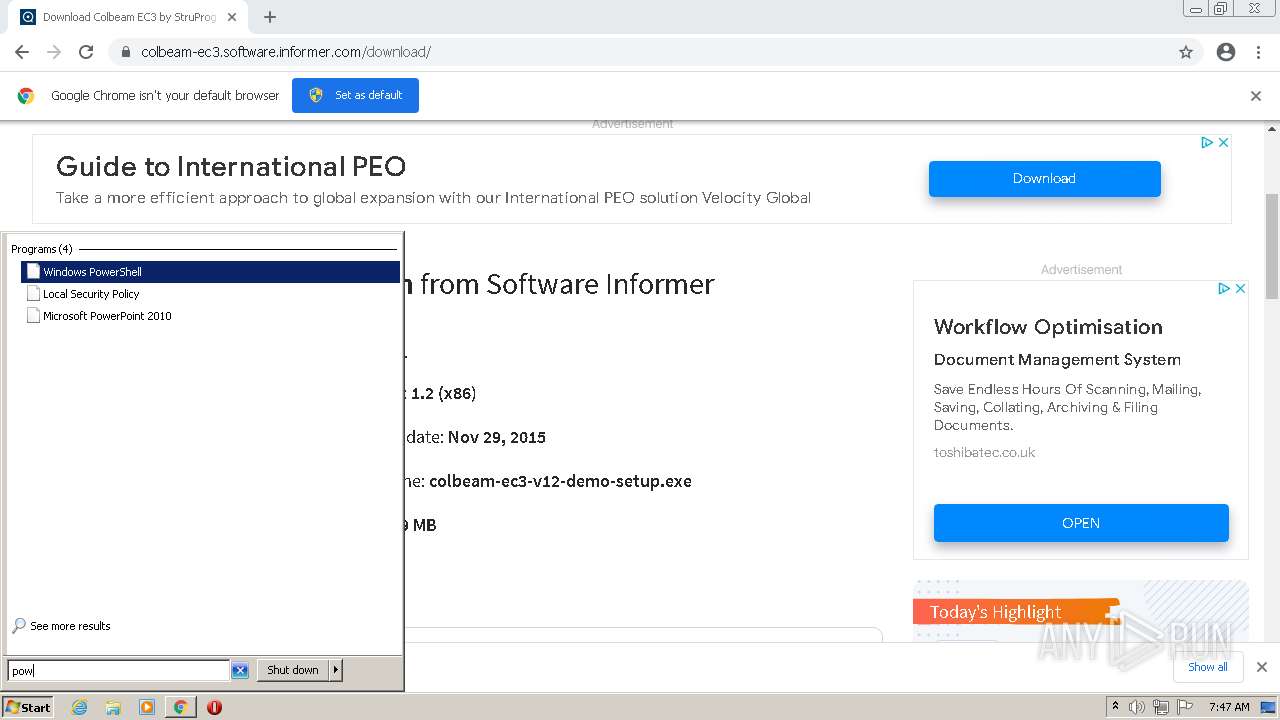Open Microsoft PowerPoint 2010 result
This screenshot has height=720, width=1280.
click(x=210, y=316)
